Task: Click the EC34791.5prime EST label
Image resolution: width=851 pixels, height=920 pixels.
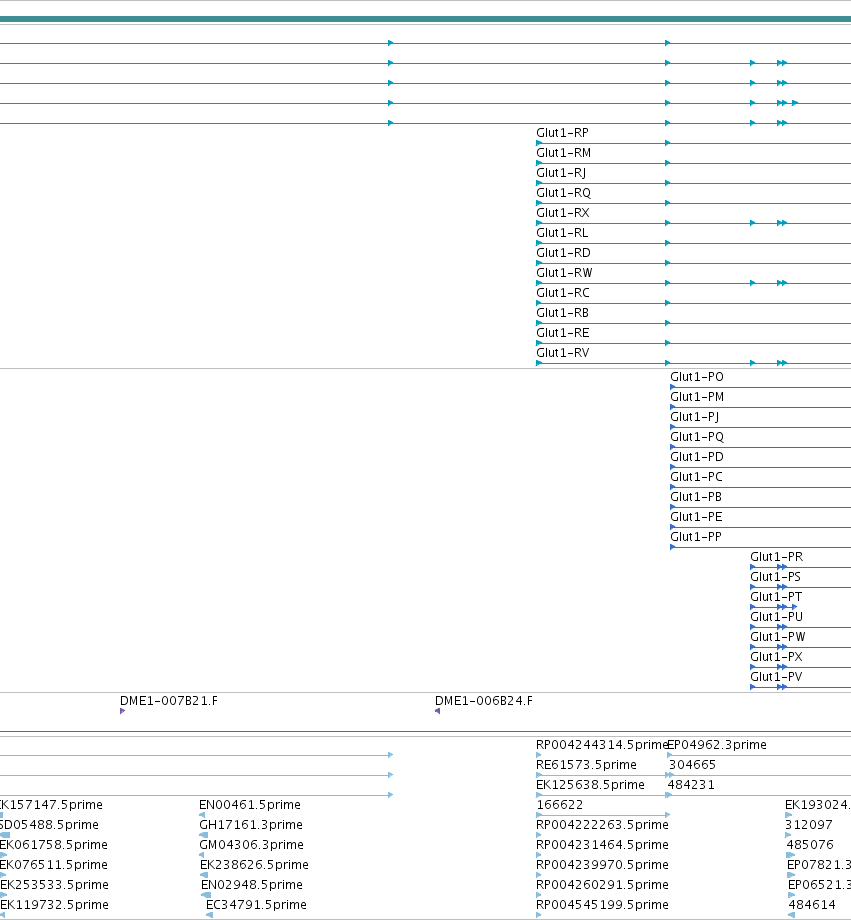Action: pos(256,904)
